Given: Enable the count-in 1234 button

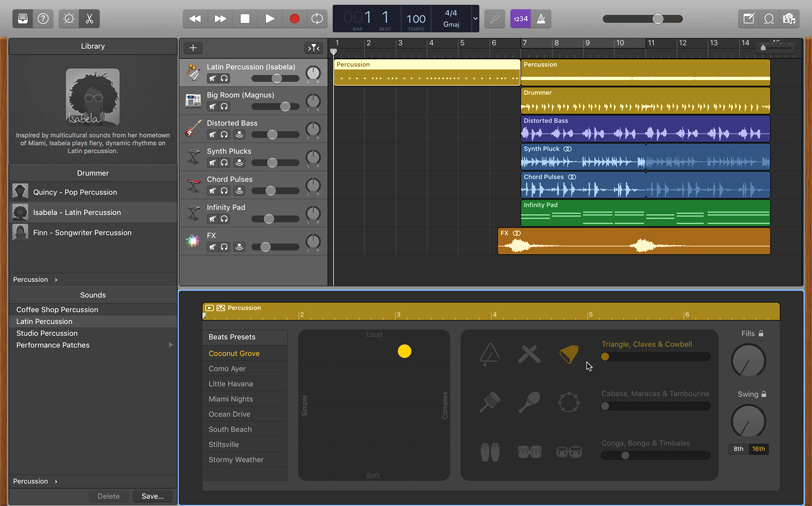Looking at the screenshot, I should 520,18.
